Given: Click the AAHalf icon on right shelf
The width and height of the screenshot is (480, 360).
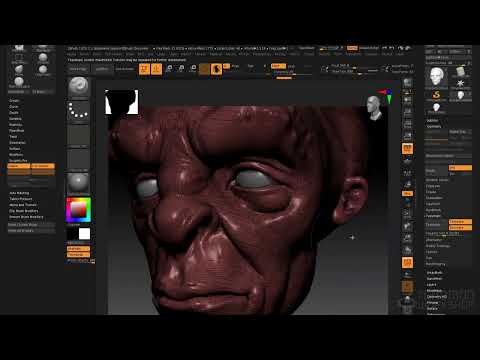Looking at the screenshot, I should pyautogui.click(x=407, y=136).
